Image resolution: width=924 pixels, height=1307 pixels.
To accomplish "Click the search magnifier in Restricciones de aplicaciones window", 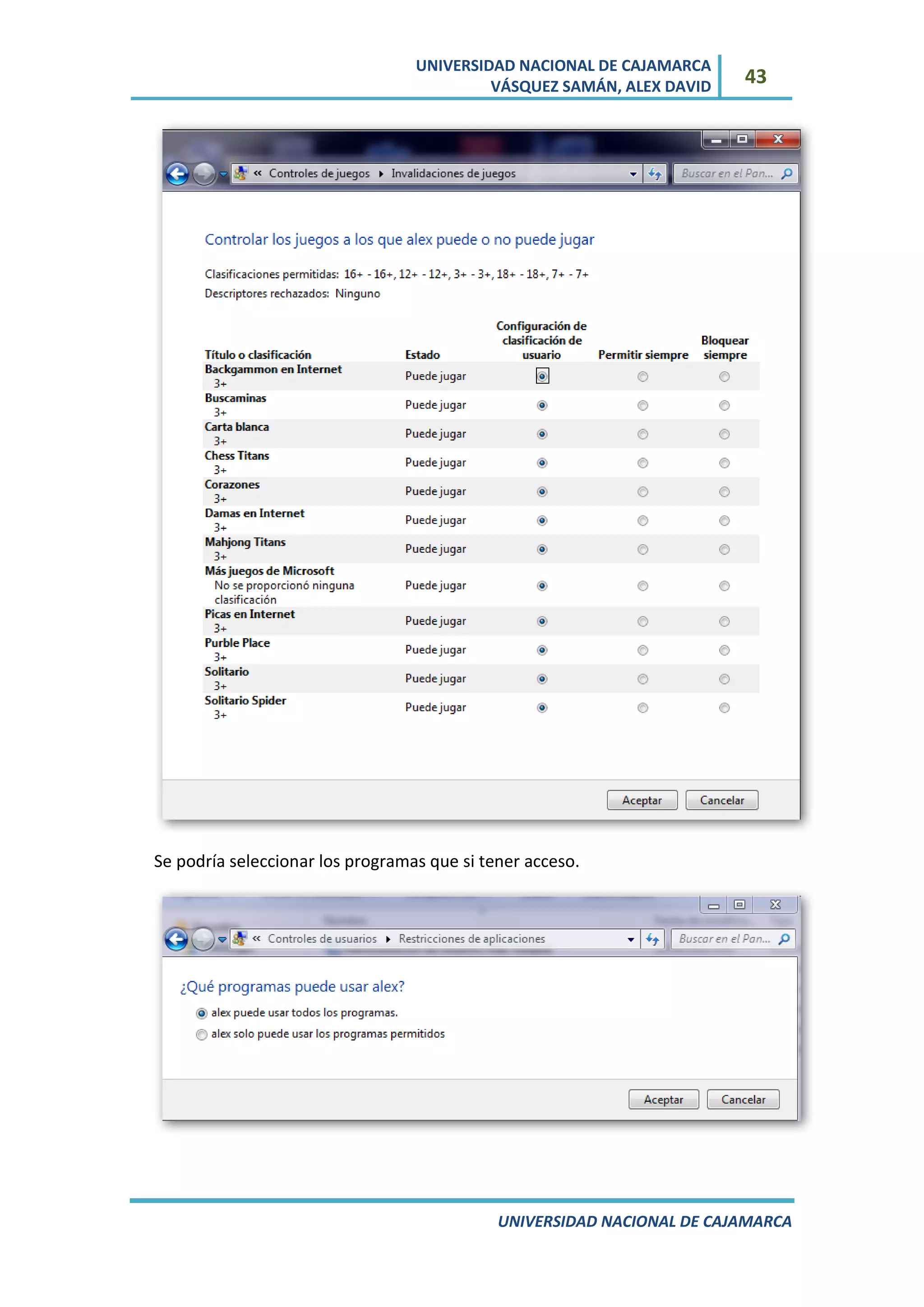I will pyautogui.click(x=784, y=939).
